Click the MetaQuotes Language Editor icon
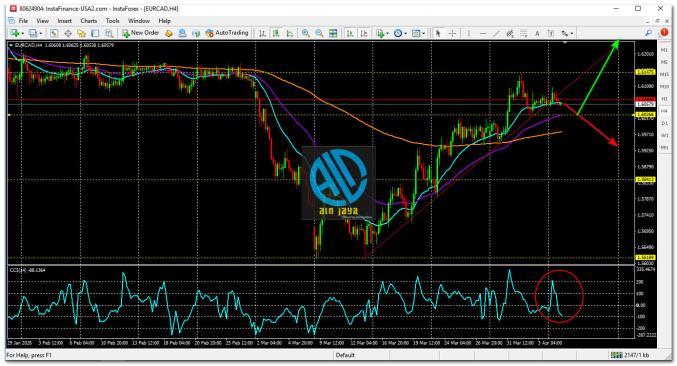The width and height of the screenshot is (677, 366). click(x=169, y=33)
